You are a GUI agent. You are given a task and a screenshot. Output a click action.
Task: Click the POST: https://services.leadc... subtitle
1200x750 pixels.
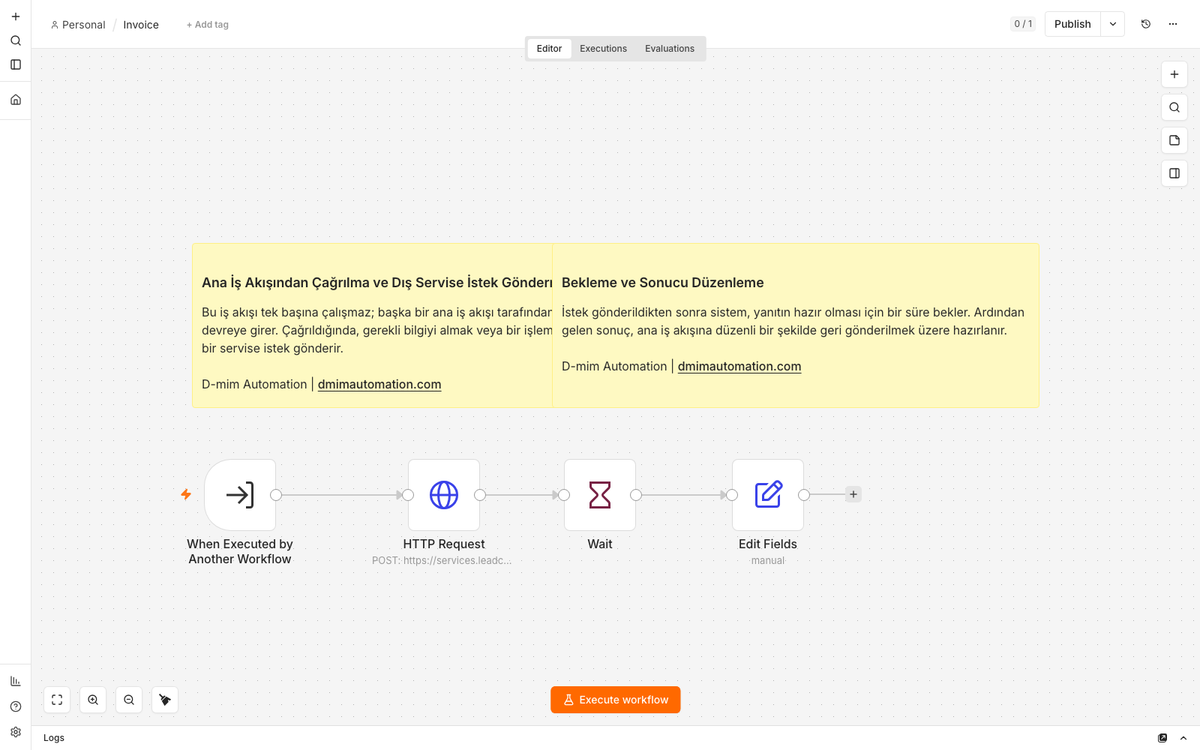coord(442,561)
